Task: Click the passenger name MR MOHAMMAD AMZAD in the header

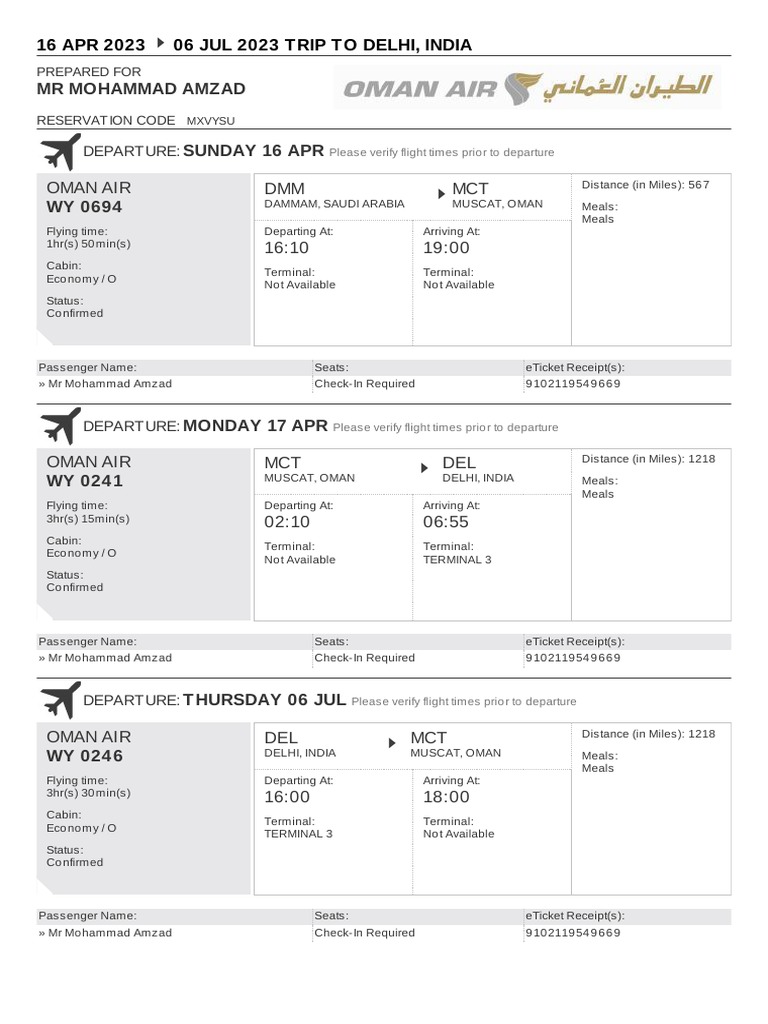Action: 141,89
